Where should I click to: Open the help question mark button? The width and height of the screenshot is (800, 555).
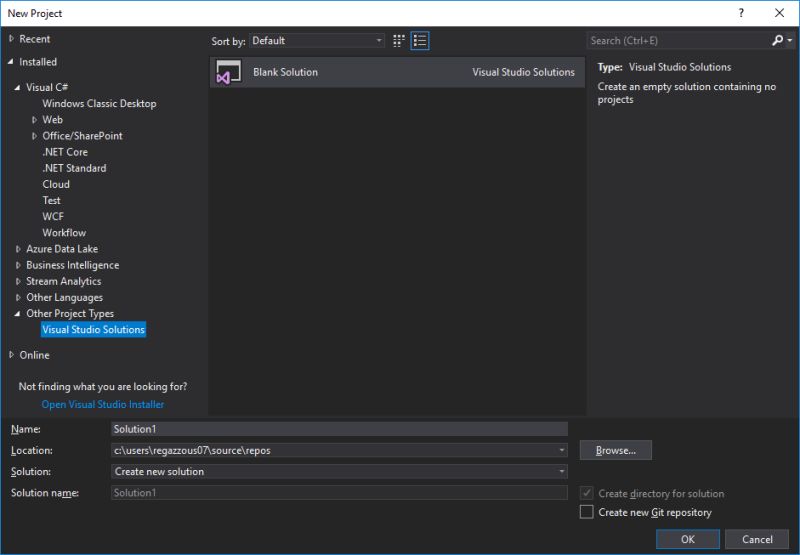(x=741, y=13)
